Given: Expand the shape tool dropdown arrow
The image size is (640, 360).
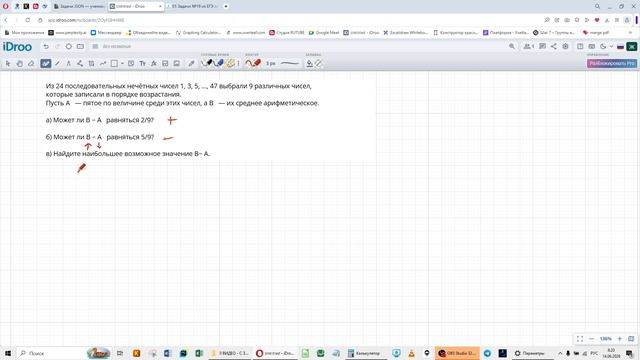Looking at the screenshot, I should pos(122,63).
